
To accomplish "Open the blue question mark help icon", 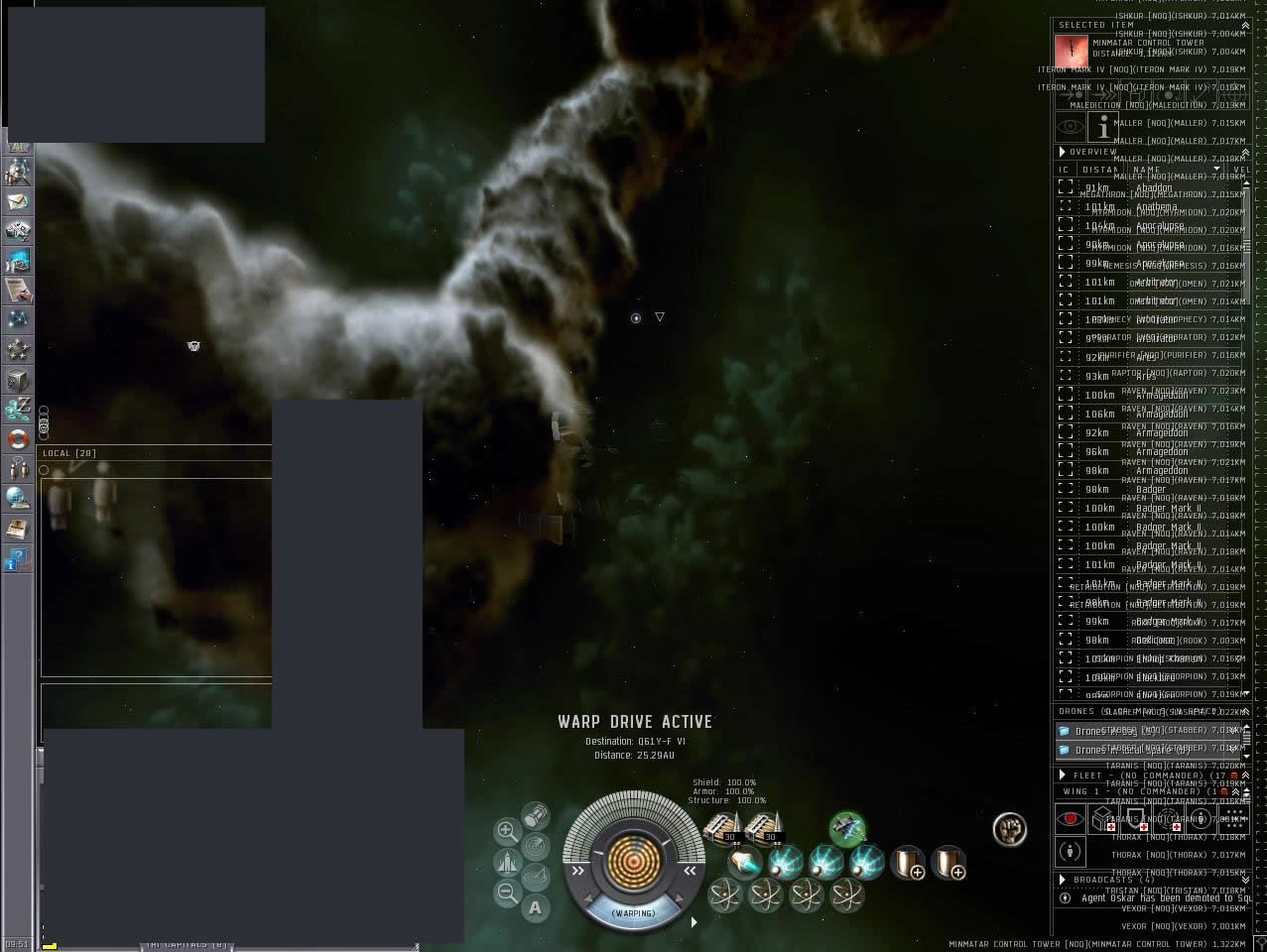I will 18,559.
